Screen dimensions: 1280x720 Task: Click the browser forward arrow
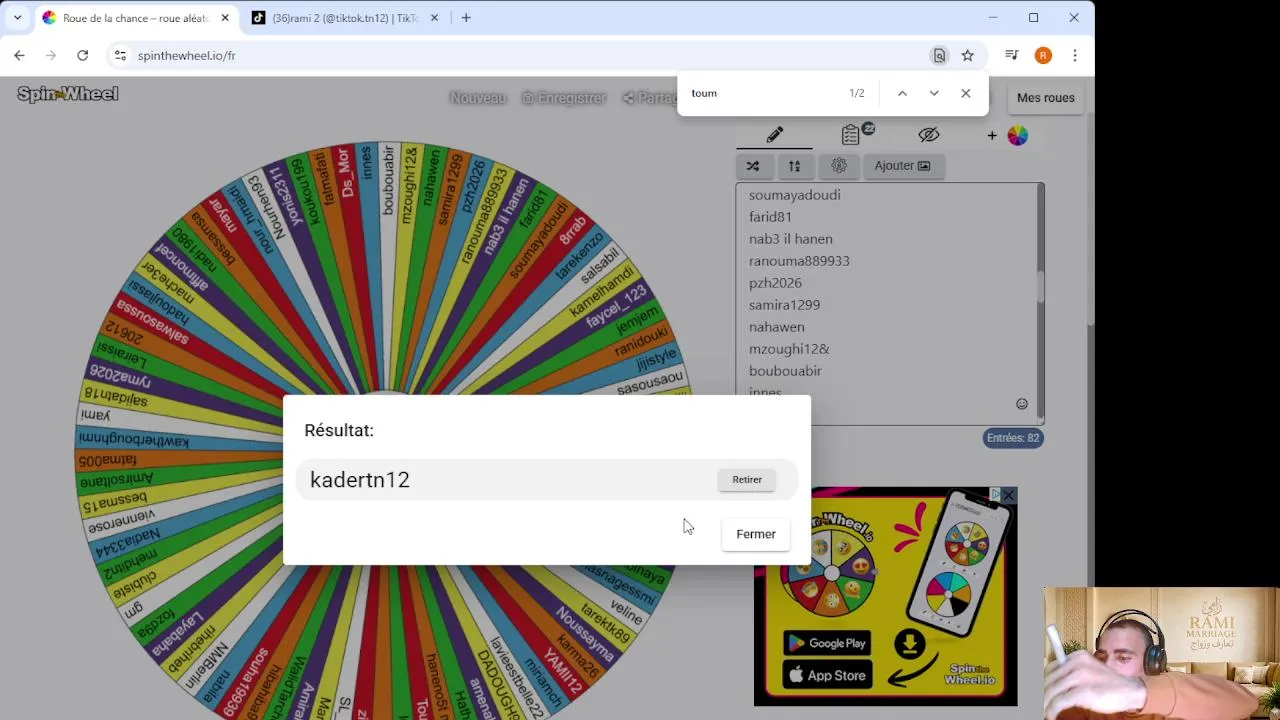[51, 56]
